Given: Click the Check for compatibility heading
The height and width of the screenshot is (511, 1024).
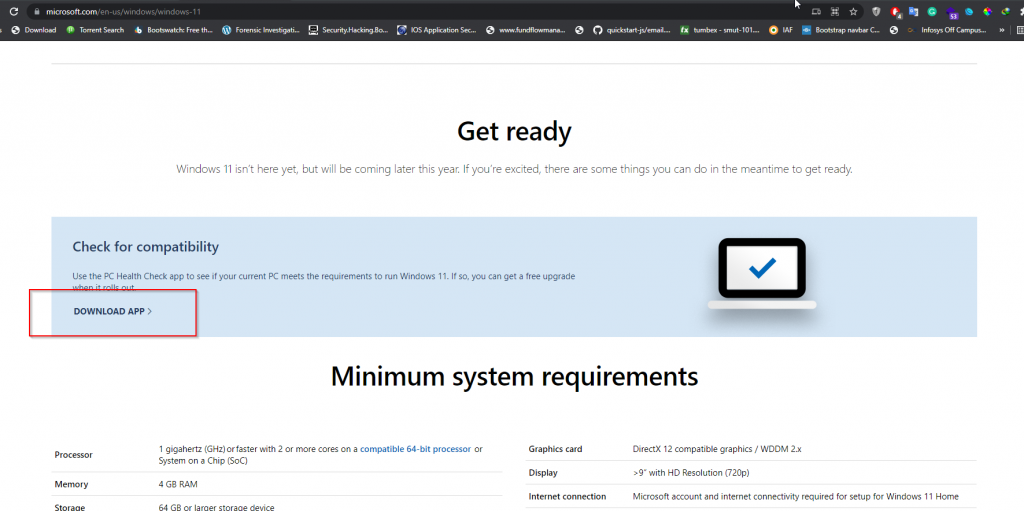Looking at the screenshot, I should coord(146,247).
